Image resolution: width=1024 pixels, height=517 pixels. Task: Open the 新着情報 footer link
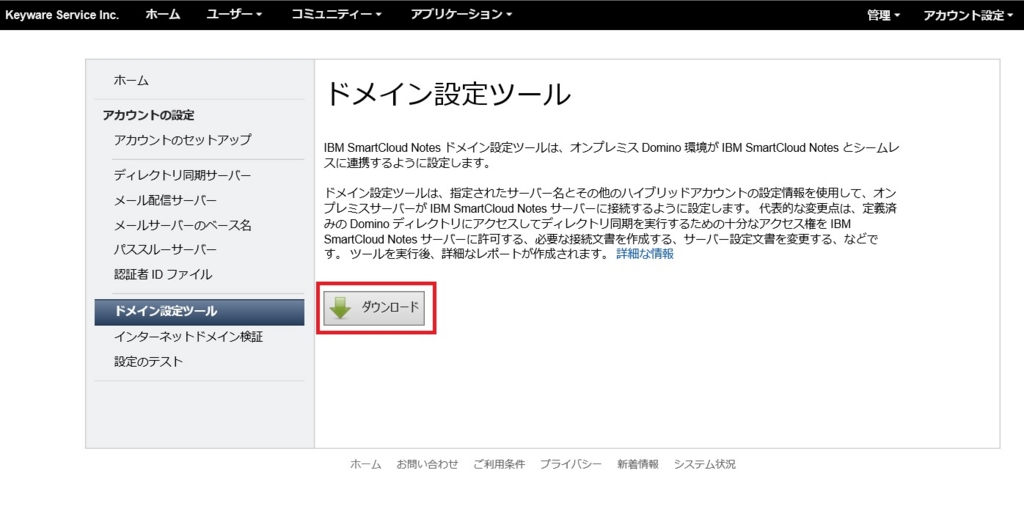[638, 464]
